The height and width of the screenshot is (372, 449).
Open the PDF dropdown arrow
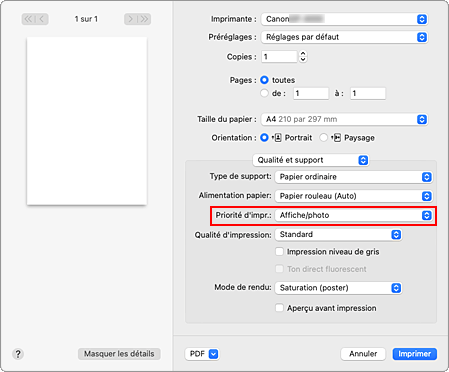click(213, 354)
